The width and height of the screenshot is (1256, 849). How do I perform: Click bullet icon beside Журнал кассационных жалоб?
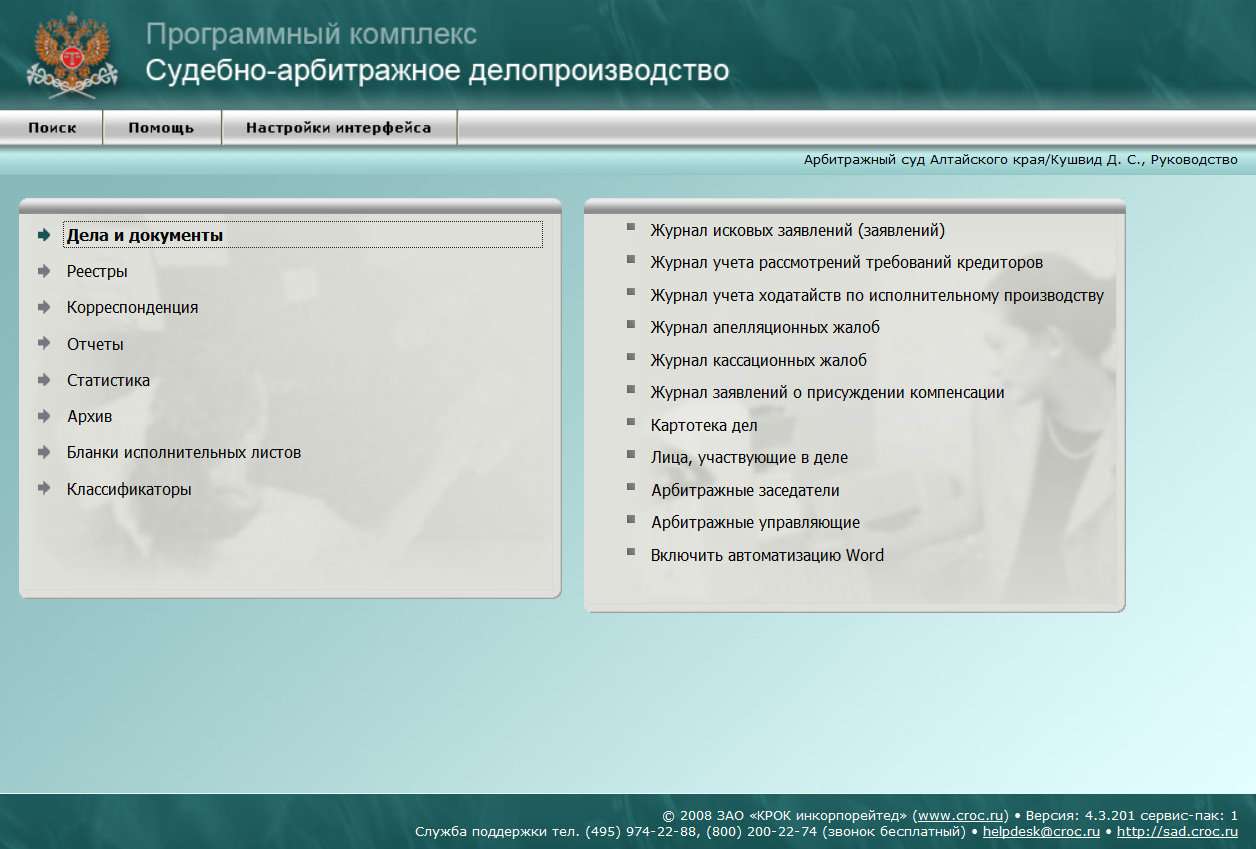click(631, 357)
